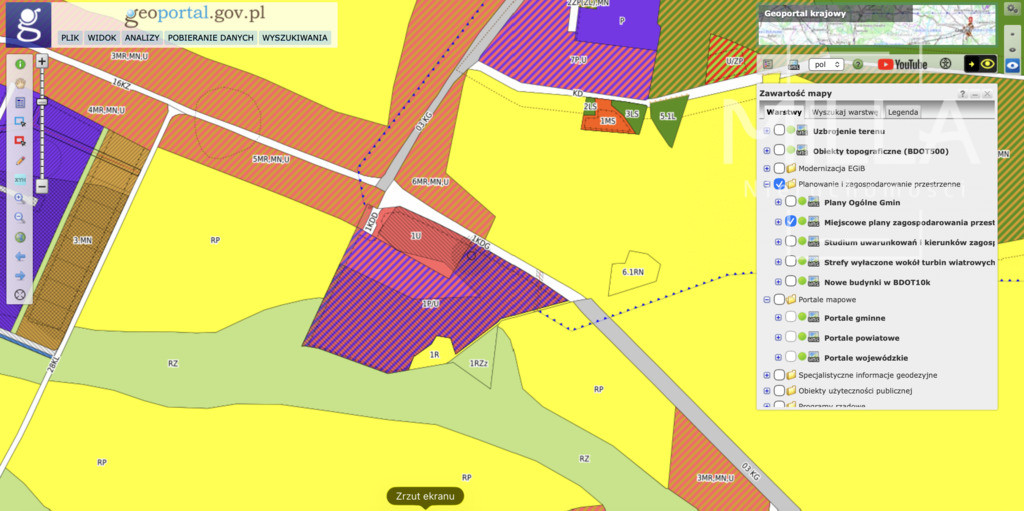Uncheck Miejscowe plany zagospodarowania layer

pos(791,222)
